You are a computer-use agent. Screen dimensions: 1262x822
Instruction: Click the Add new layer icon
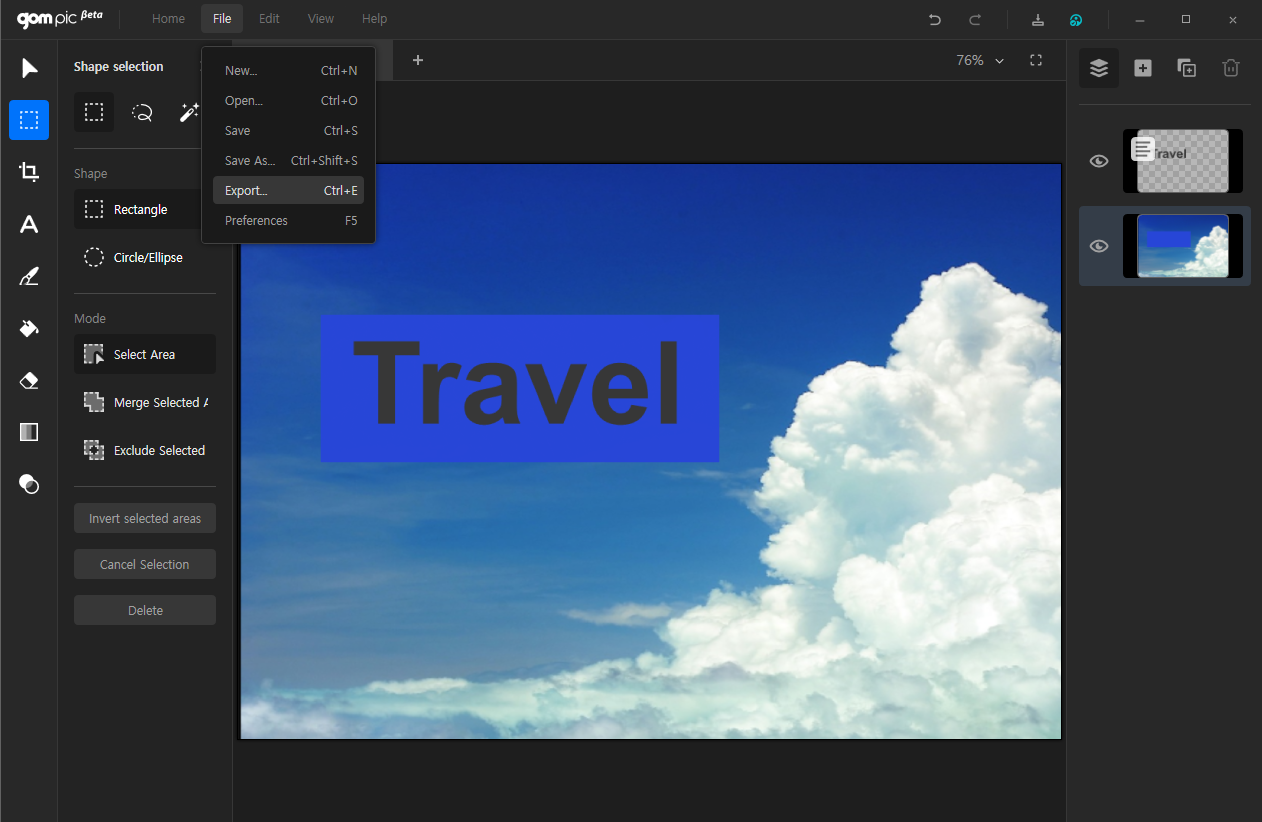pyautogui.click(x=1142, y=68)
